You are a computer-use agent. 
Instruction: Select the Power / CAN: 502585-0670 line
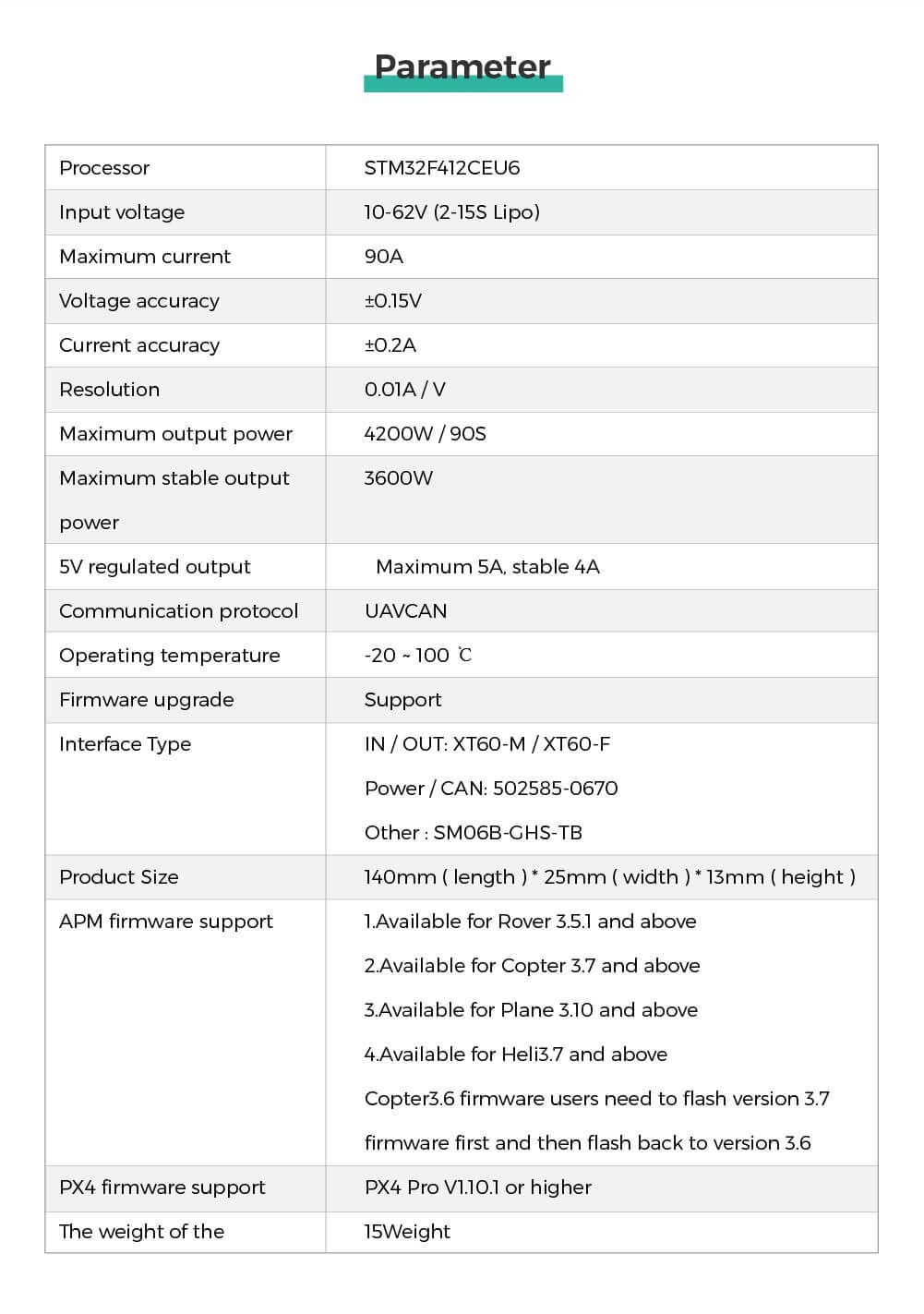[490, 789]
